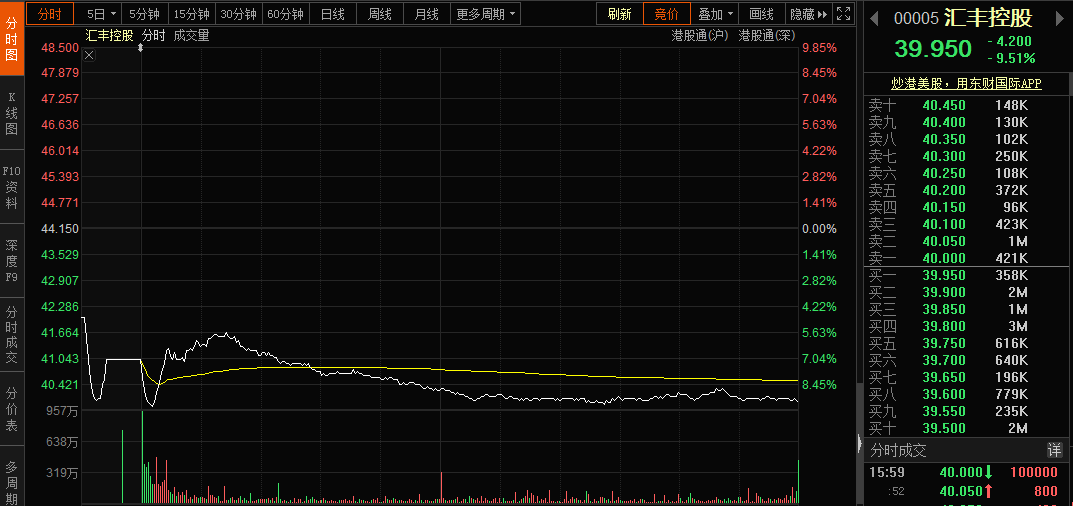Click the current price 39.950
This screenshot has width=1073, height=506.
pos(933,49)
